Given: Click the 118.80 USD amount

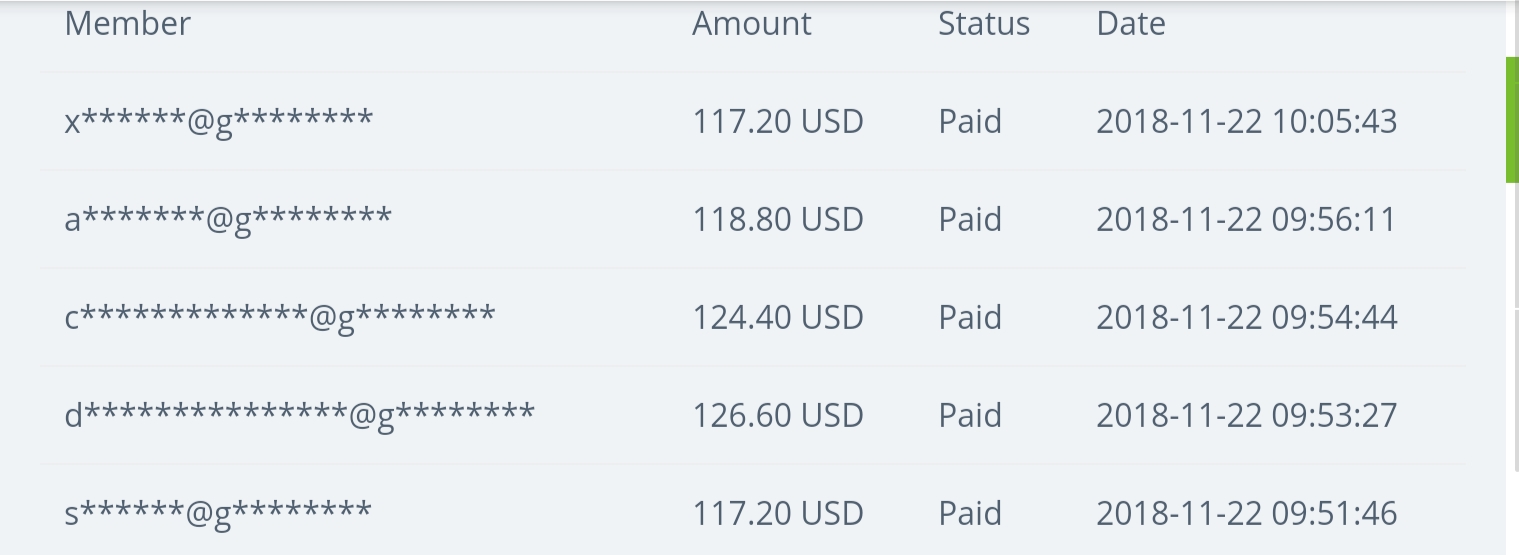Looking at the screenshot, I should (x=777, y=220).
